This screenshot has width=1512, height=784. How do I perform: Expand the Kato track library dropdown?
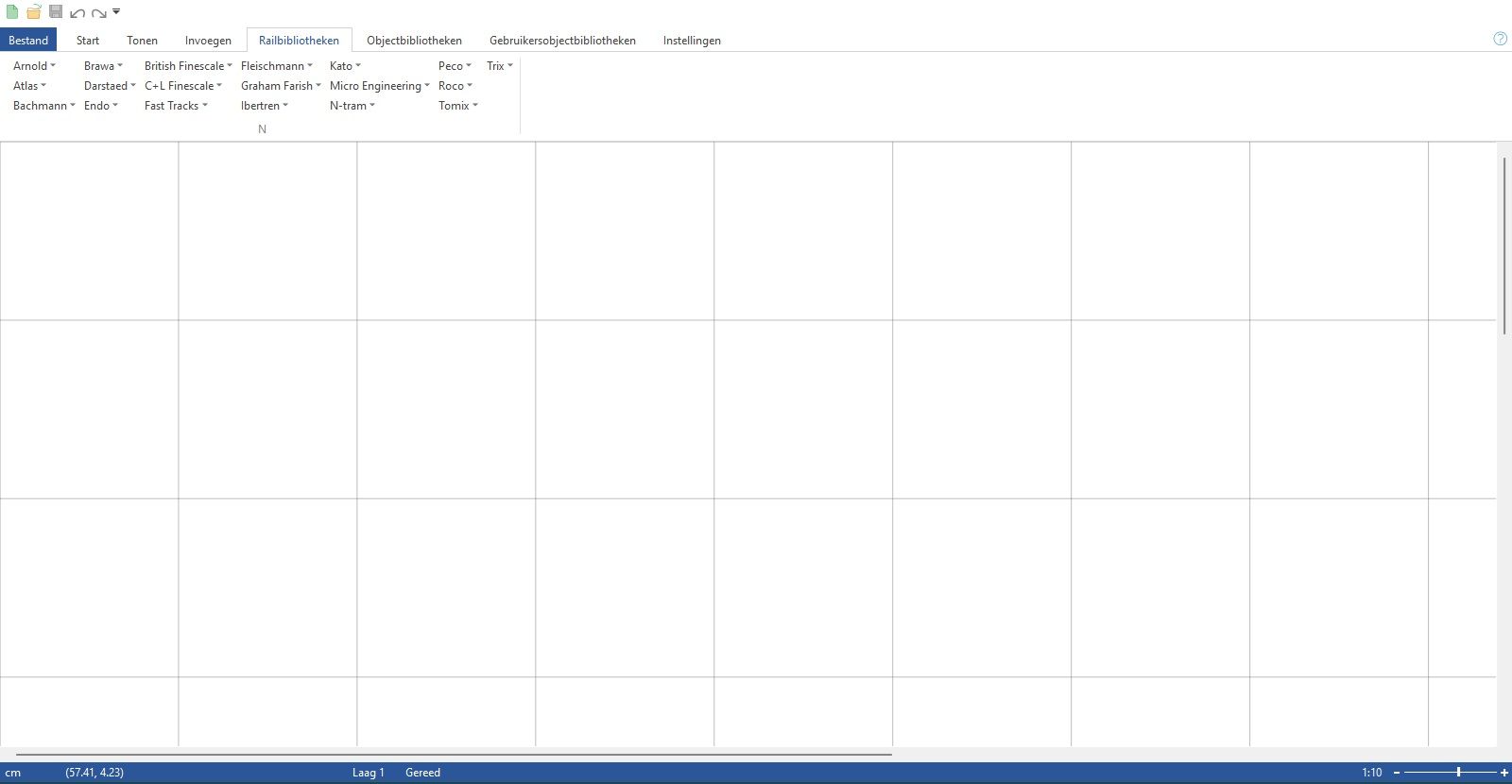(345, 66)
